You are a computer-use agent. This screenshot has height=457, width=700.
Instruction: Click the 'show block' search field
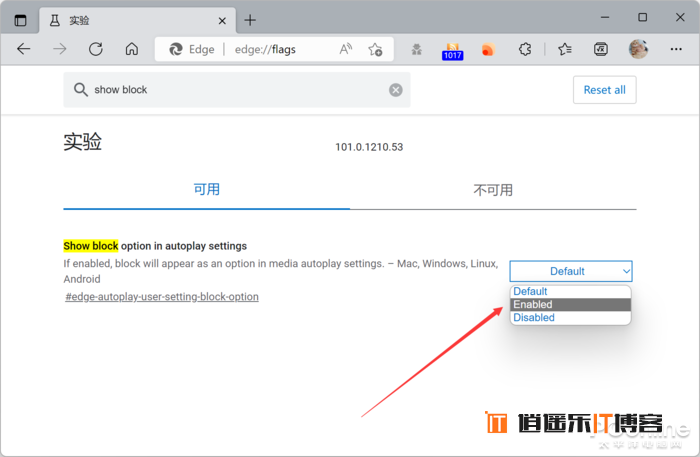click(x=237, y=90)
